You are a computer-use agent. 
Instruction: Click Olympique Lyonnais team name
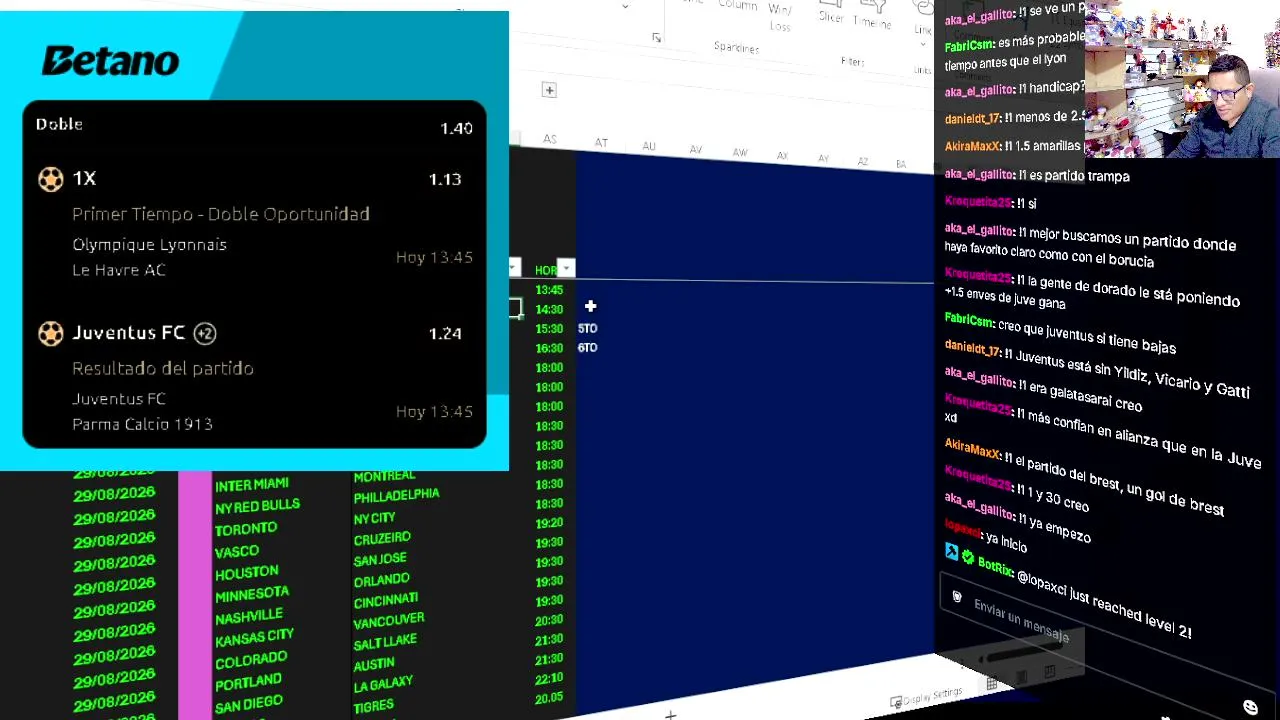[x=149, y=245]
